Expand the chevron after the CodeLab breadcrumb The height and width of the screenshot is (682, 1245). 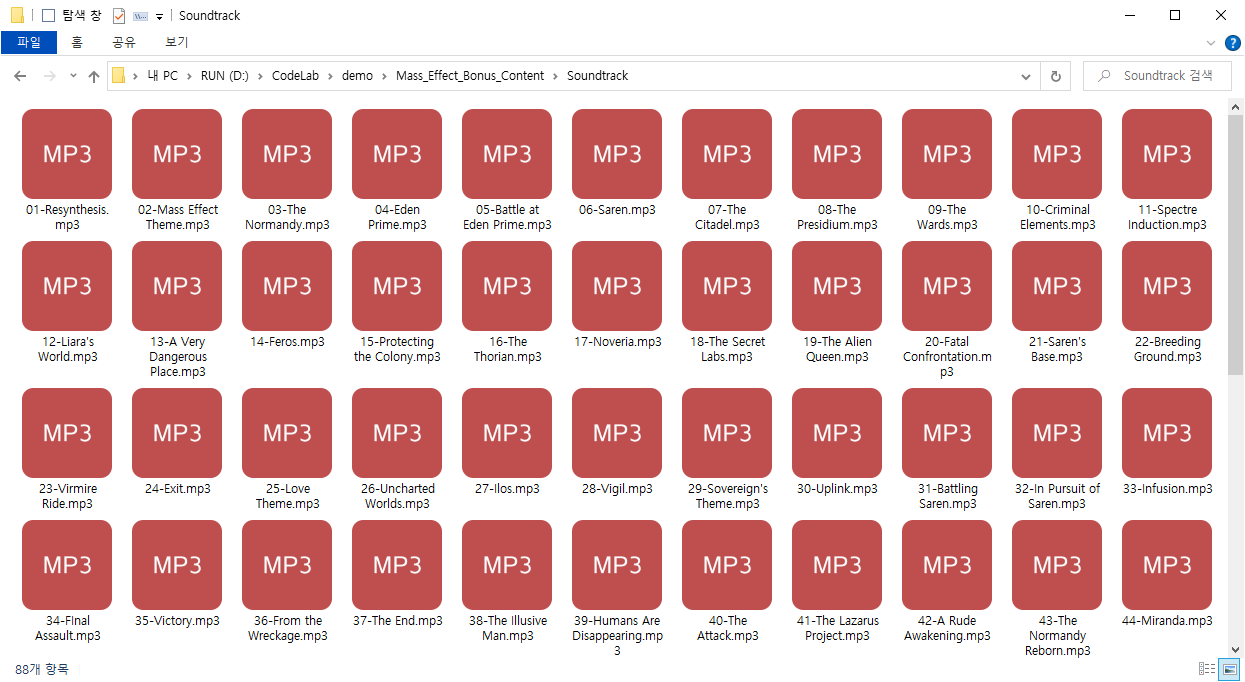pos(331,76)
